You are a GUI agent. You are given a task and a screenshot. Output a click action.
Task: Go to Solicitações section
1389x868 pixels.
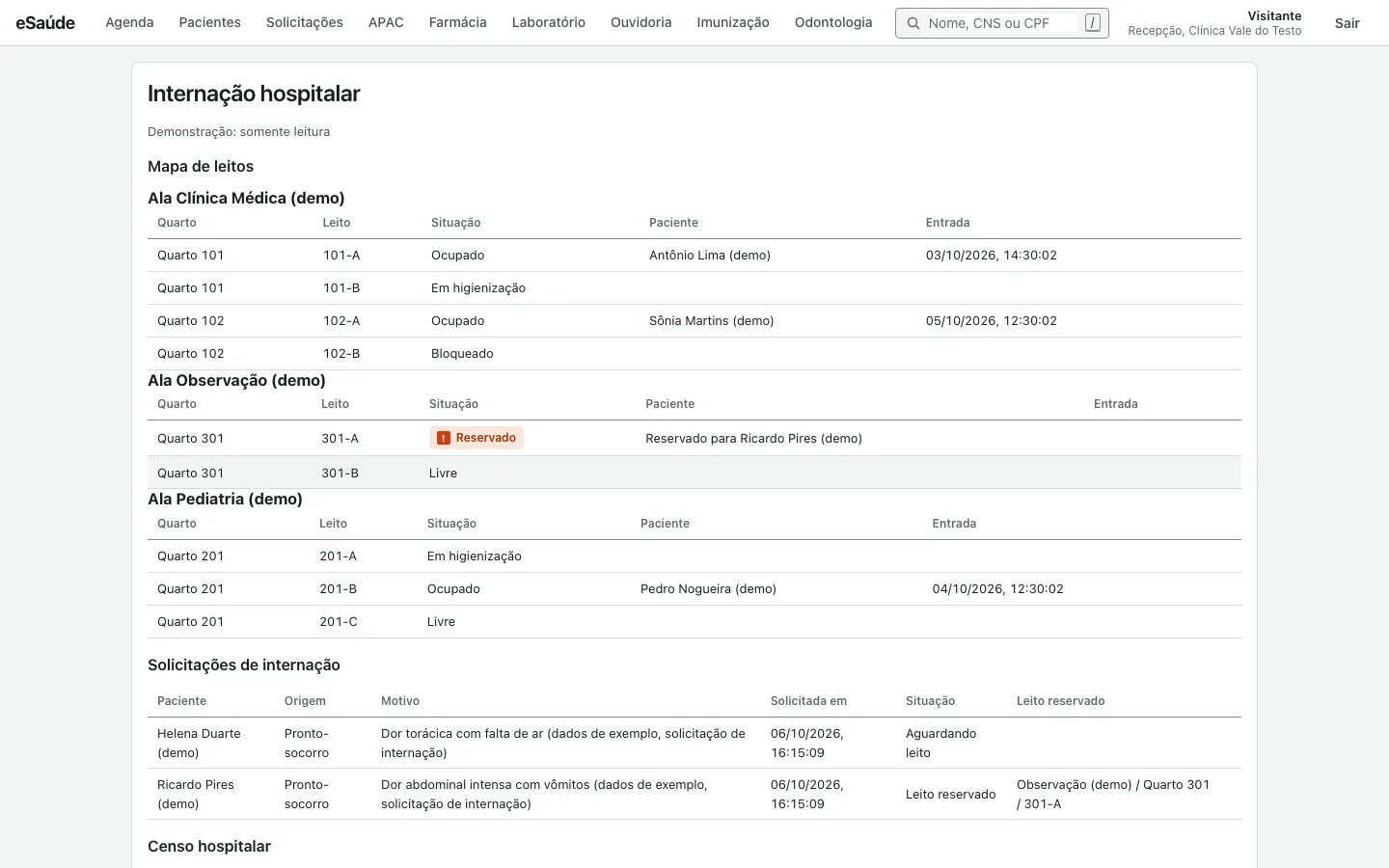click(305, 22)
